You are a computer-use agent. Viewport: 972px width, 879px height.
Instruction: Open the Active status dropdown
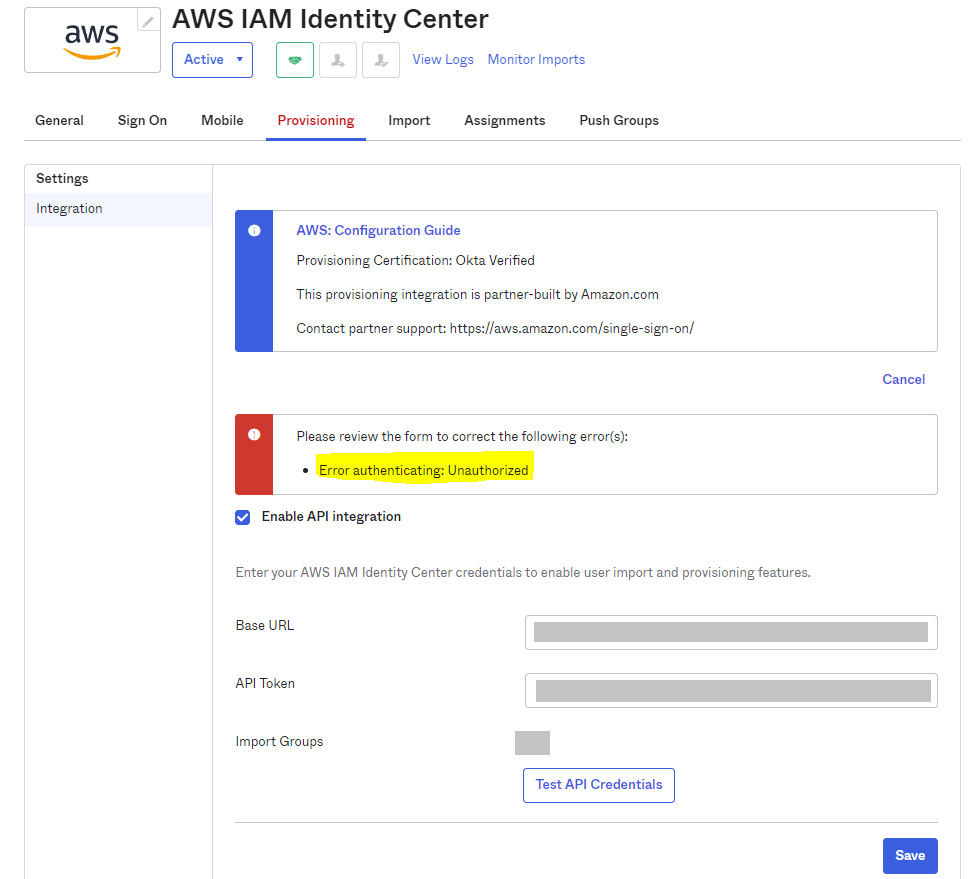(x=213, y=60)
